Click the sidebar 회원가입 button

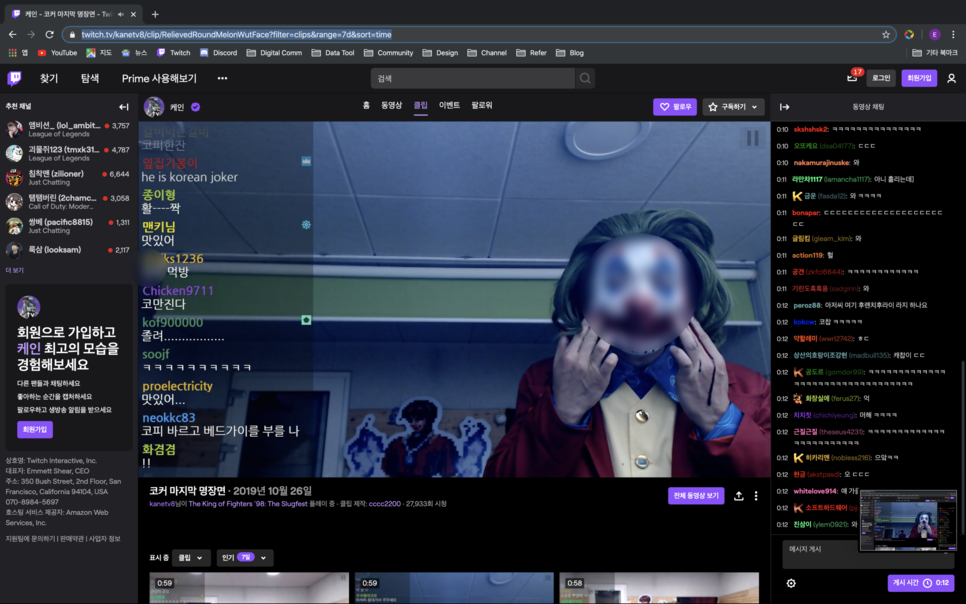click(35, 430)
